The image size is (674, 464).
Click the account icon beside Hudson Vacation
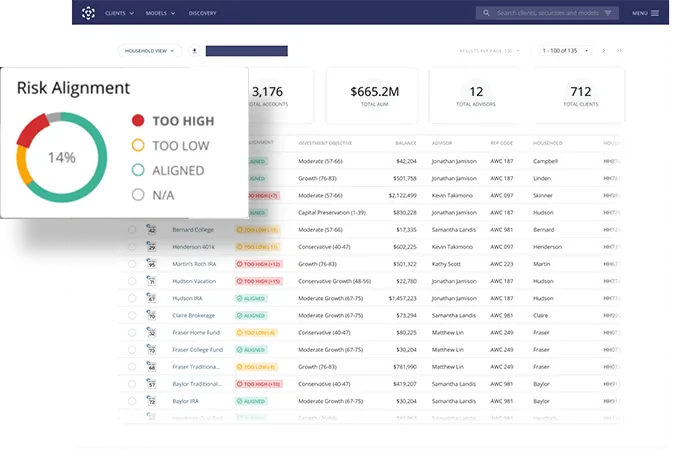(152, 281)
